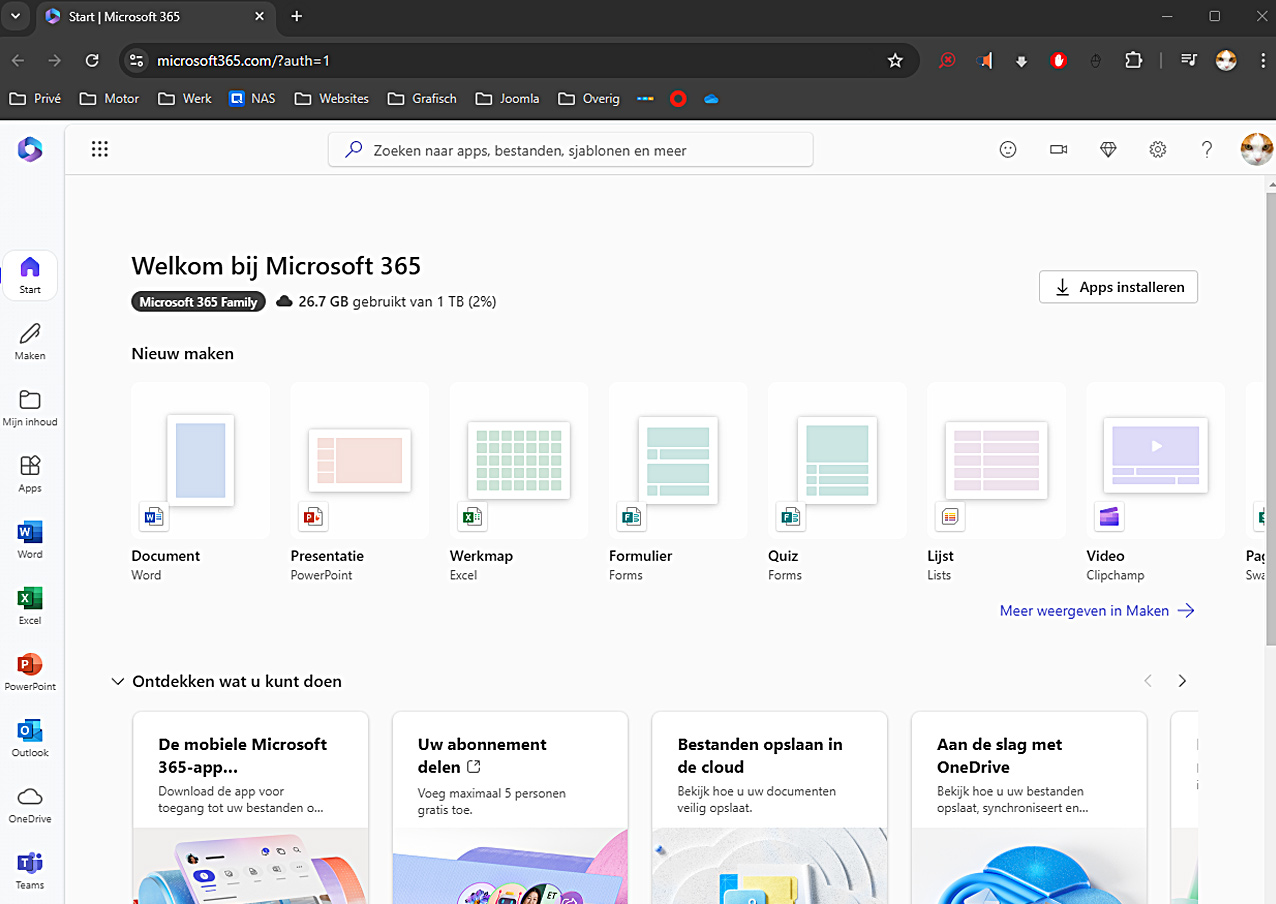Switch to the Maken tab in sidebar

point(30,341)
